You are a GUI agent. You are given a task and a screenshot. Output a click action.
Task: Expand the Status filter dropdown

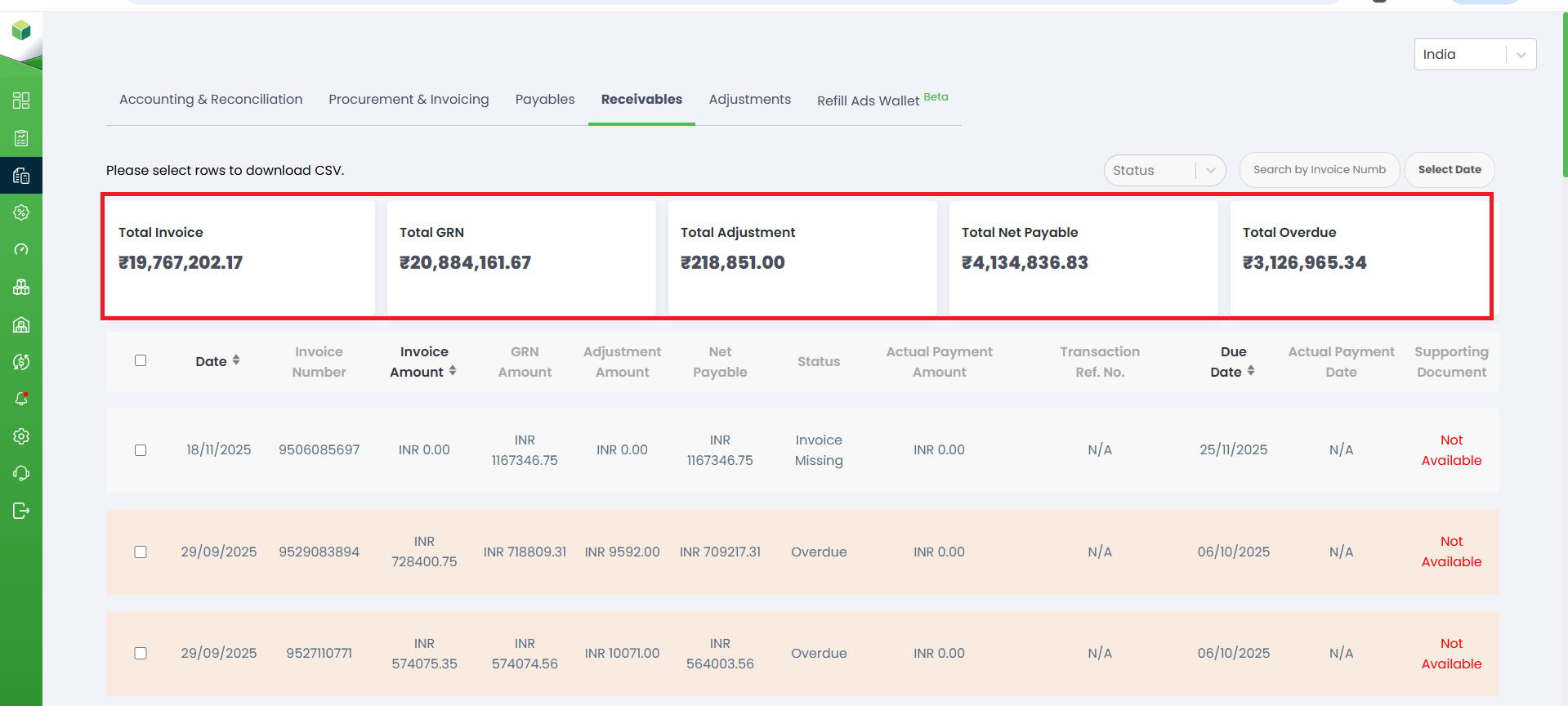point(1164,170)
